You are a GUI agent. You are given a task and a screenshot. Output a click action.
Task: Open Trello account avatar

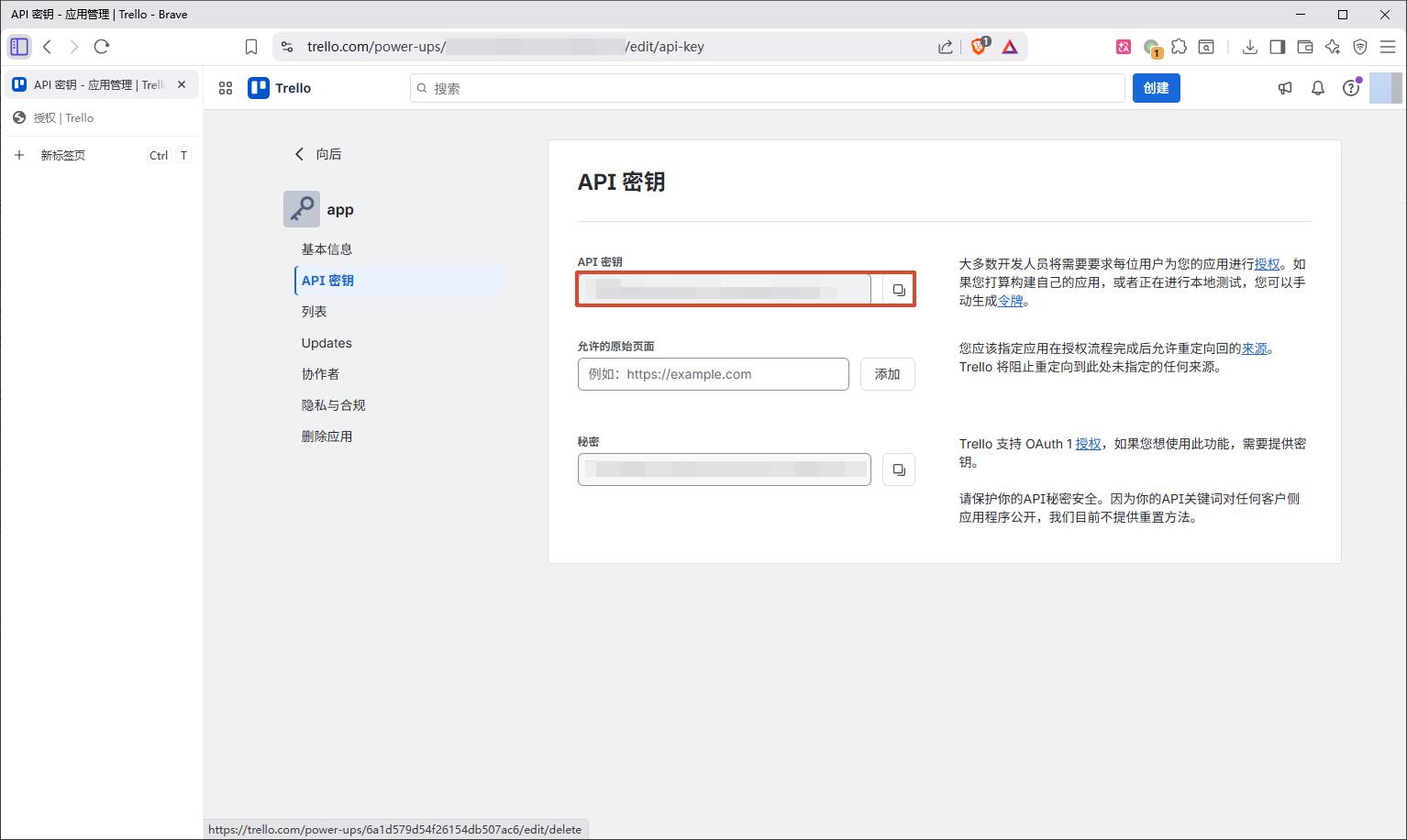[1386, 88]
